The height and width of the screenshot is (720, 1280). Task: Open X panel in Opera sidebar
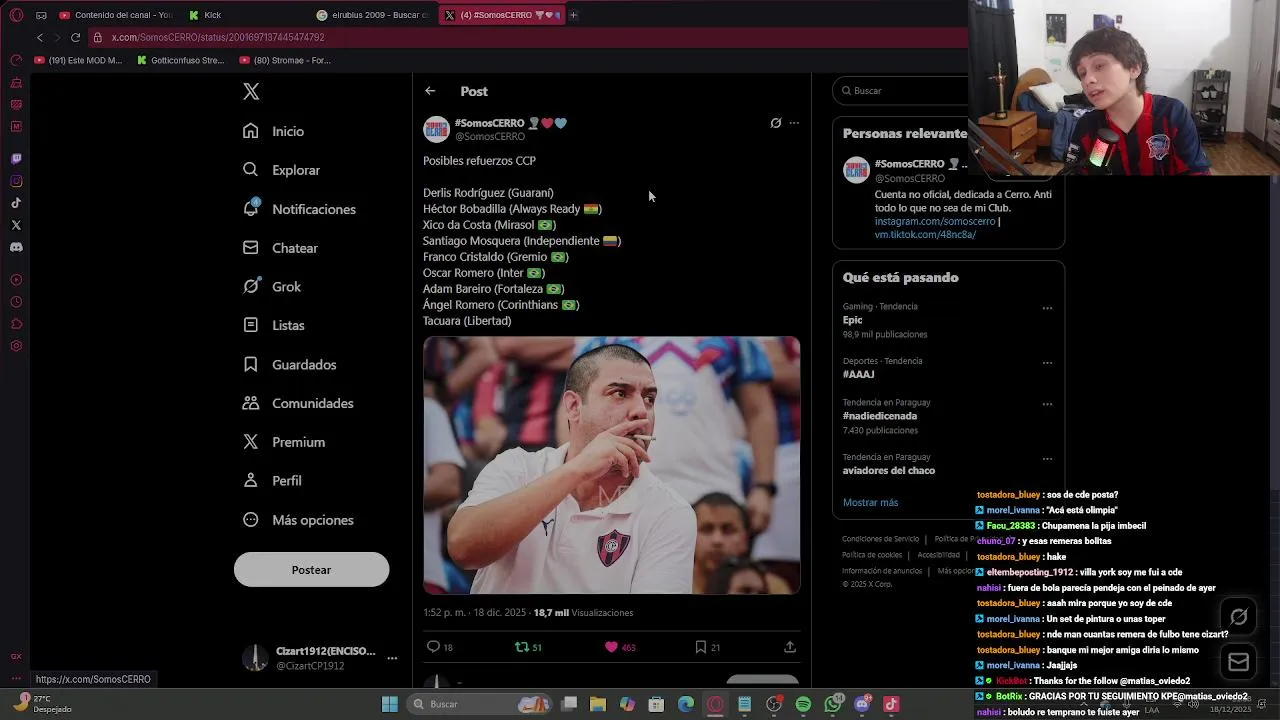(16, 225)
